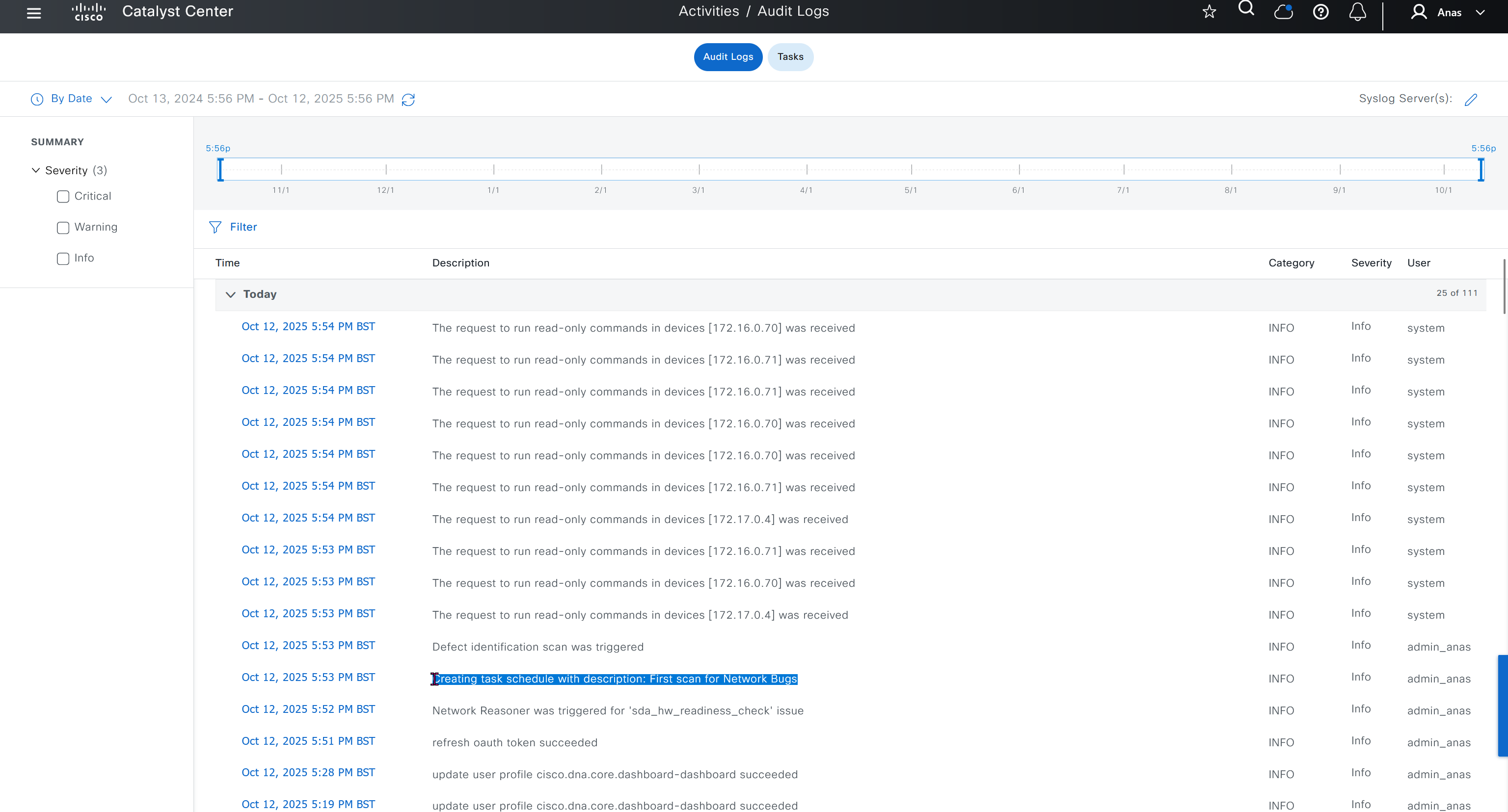Enable the Critical severity checkbox
Screen dimensions: 1508x812
click(x=63, y=197)
